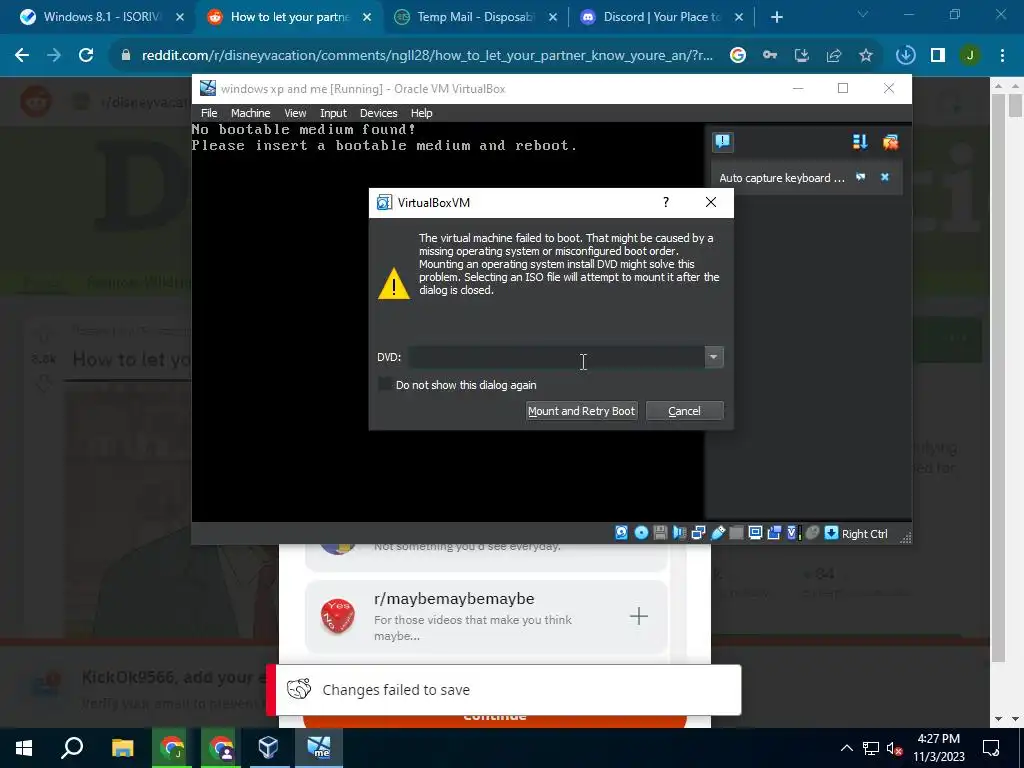The height and width of the screenshot is (768, 1024).
Task: Open the Windows notification center icon
Action: pyautogui.click(x=991, y=748)
